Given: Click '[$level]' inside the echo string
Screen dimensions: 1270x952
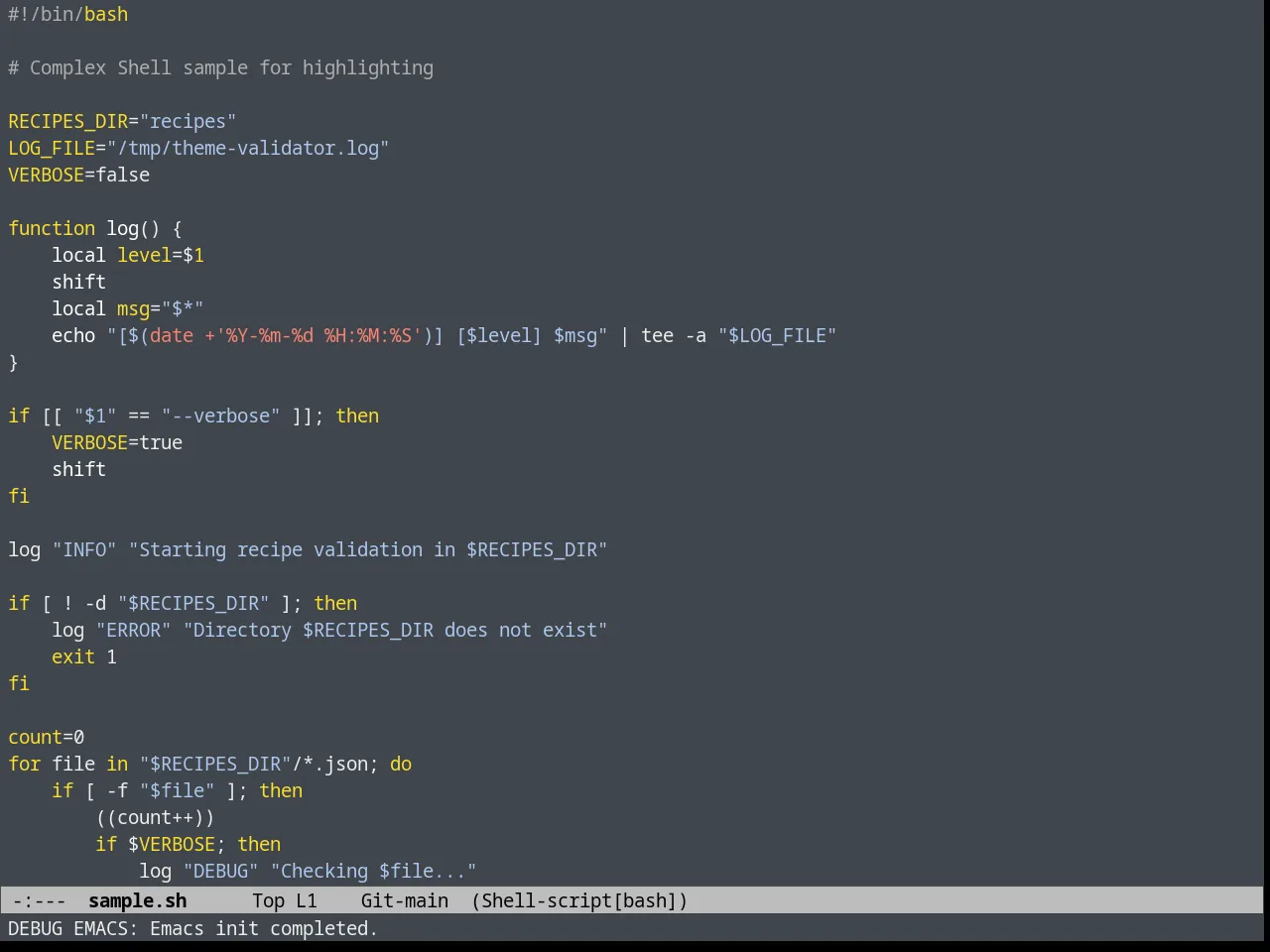Looking at the screenshot, I should [498, 335].
